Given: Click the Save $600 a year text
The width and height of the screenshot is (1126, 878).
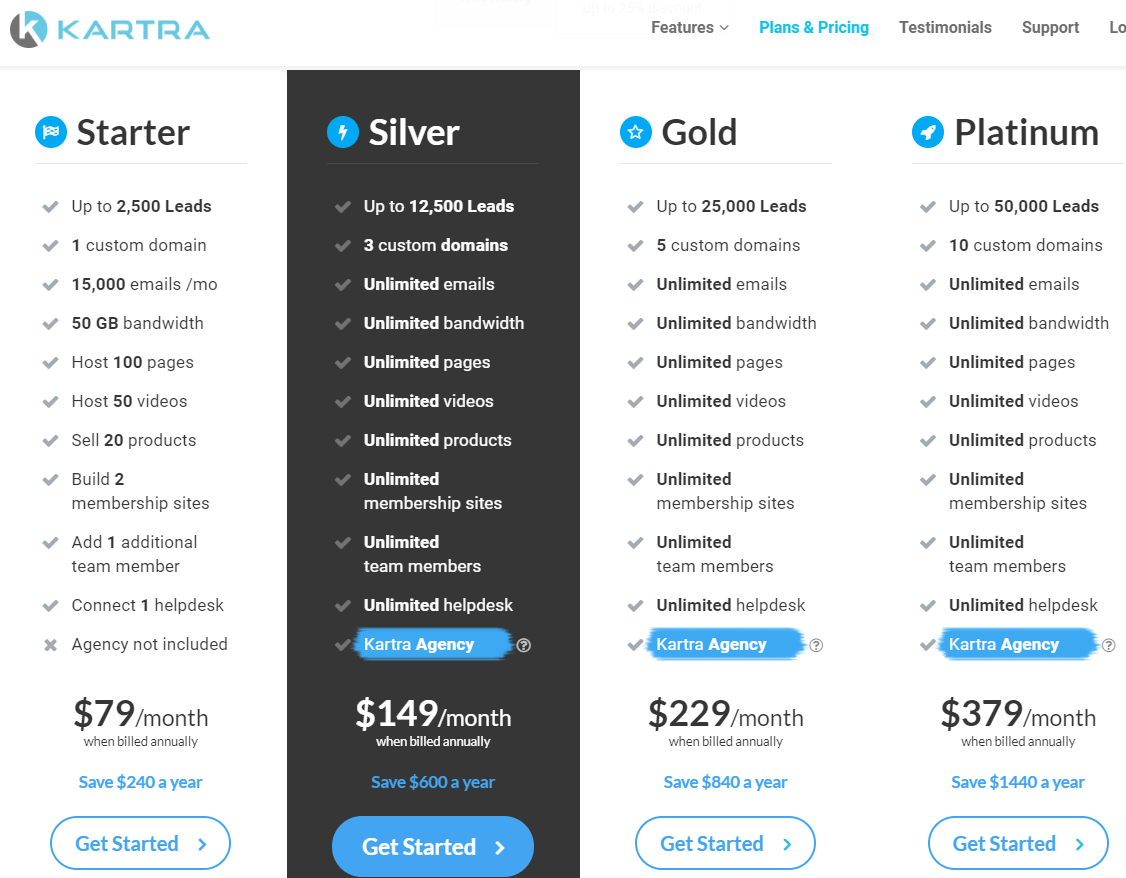Looking at the screenshot, I should (x=433, y=782).
